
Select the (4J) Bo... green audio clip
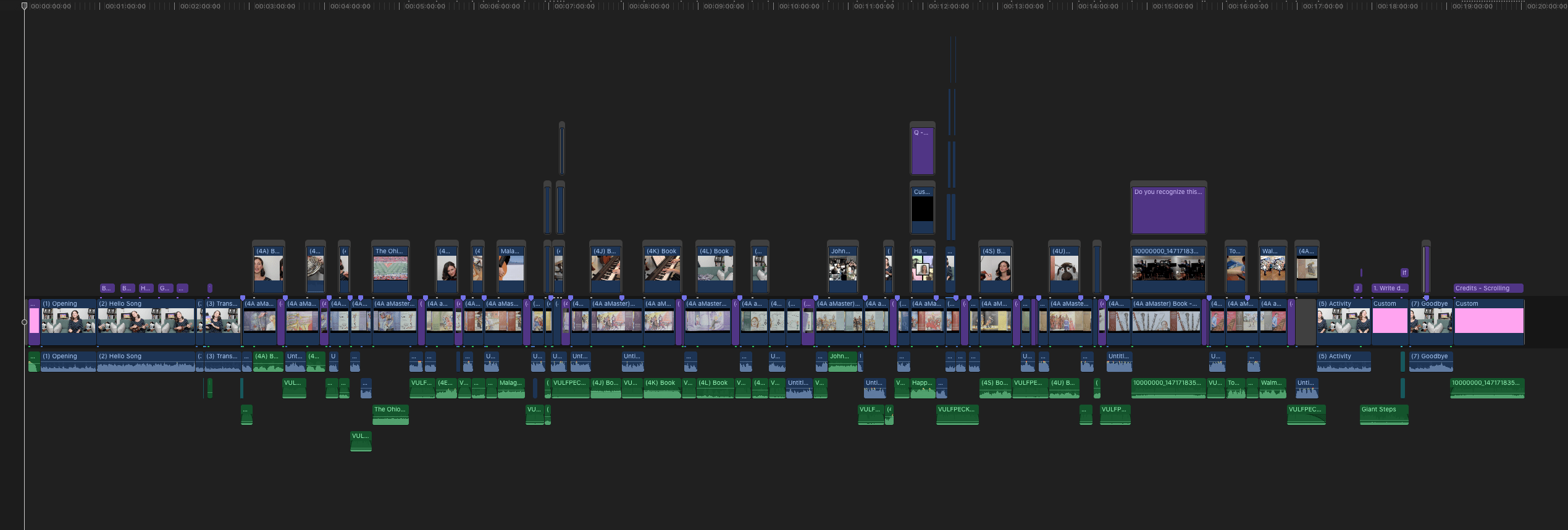pos(606,388)
